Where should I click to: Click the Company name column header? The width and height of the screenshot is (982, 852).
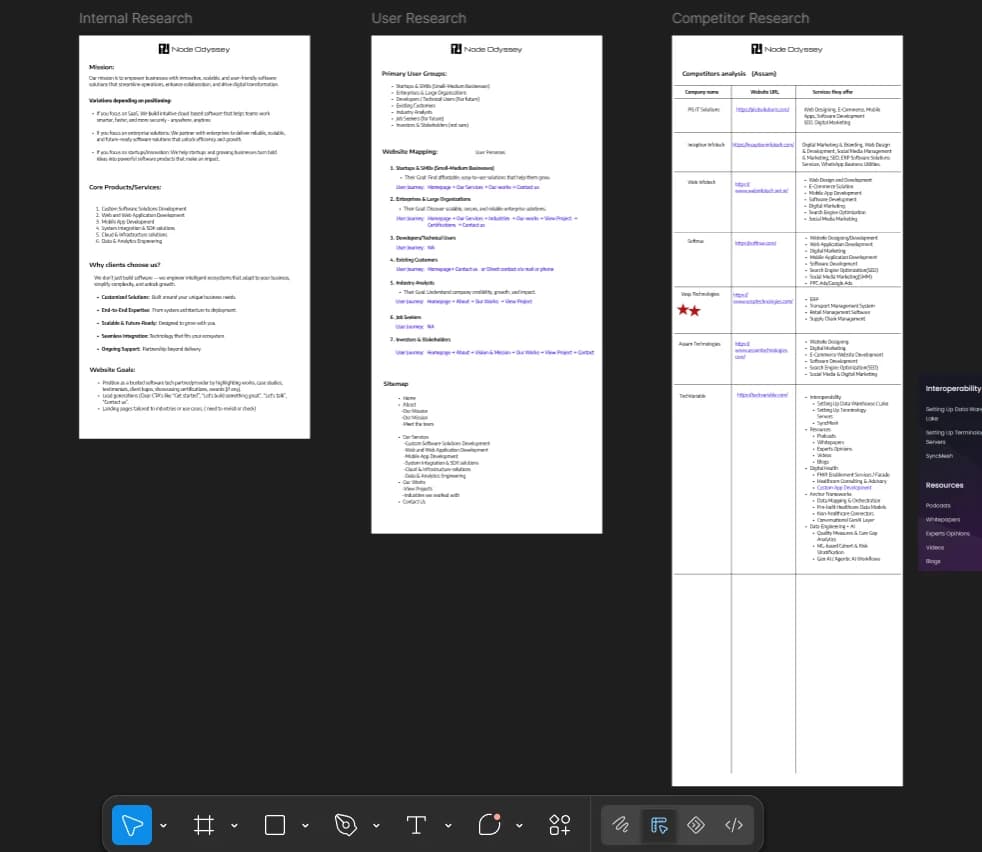702,92
